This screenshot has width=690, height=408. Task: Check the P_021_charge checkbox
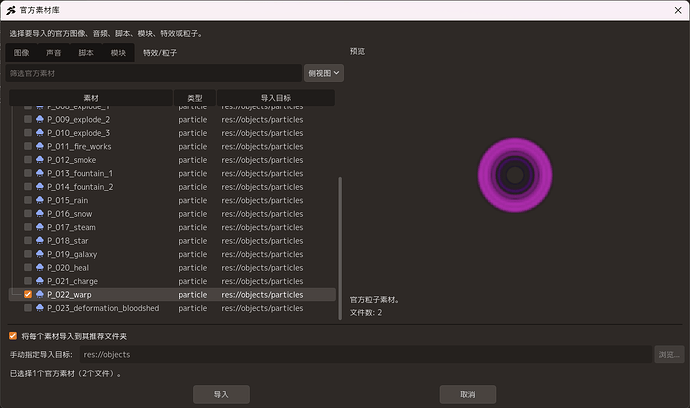[28, 281]
